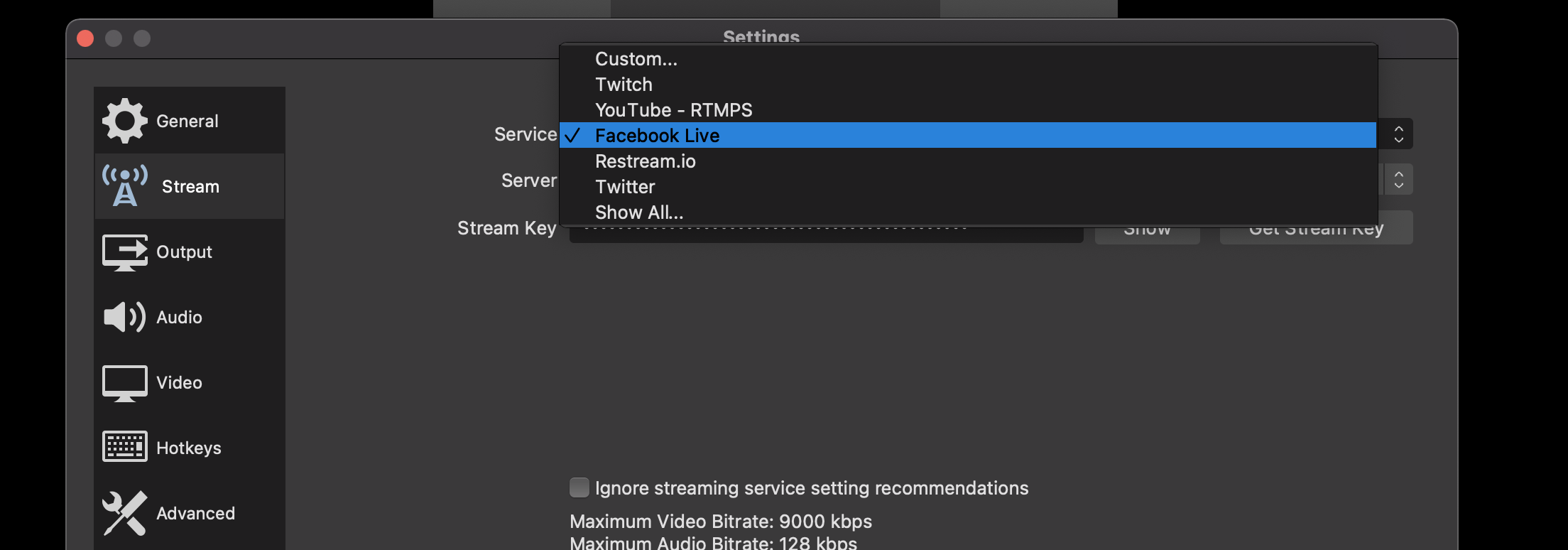Viewport: 1568px width, 550px height.
Task: Switch to the General settings label
Action: coord(187,121)
